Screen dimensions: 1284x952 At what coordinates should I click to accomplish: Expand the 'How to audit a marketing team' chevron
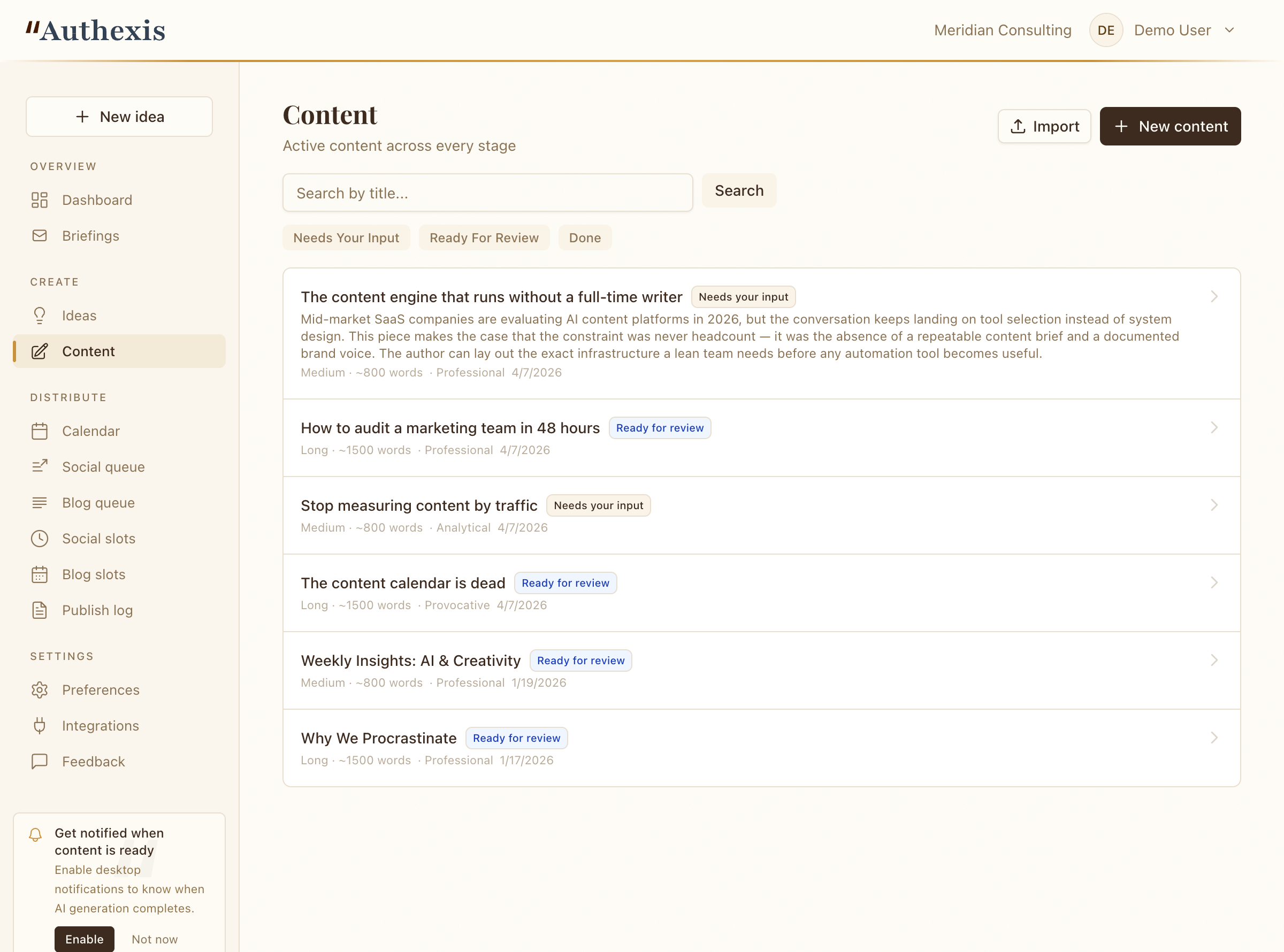tap(1214, 427)
